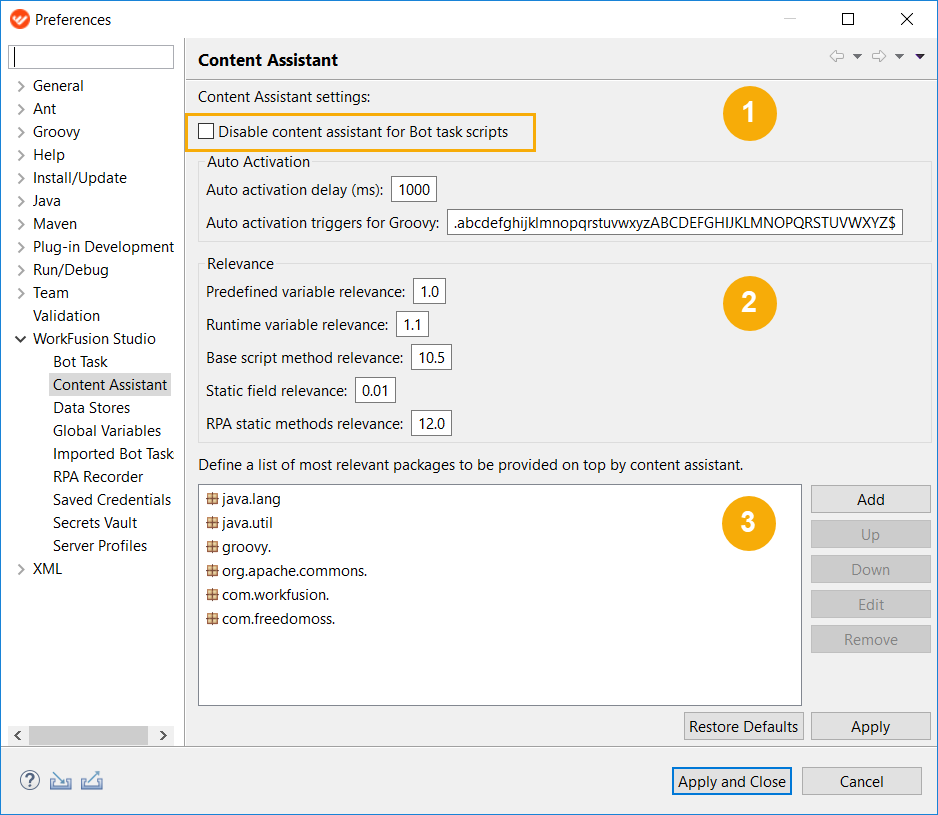Click the forward navigation arrow icon

(x=879, y=56)
